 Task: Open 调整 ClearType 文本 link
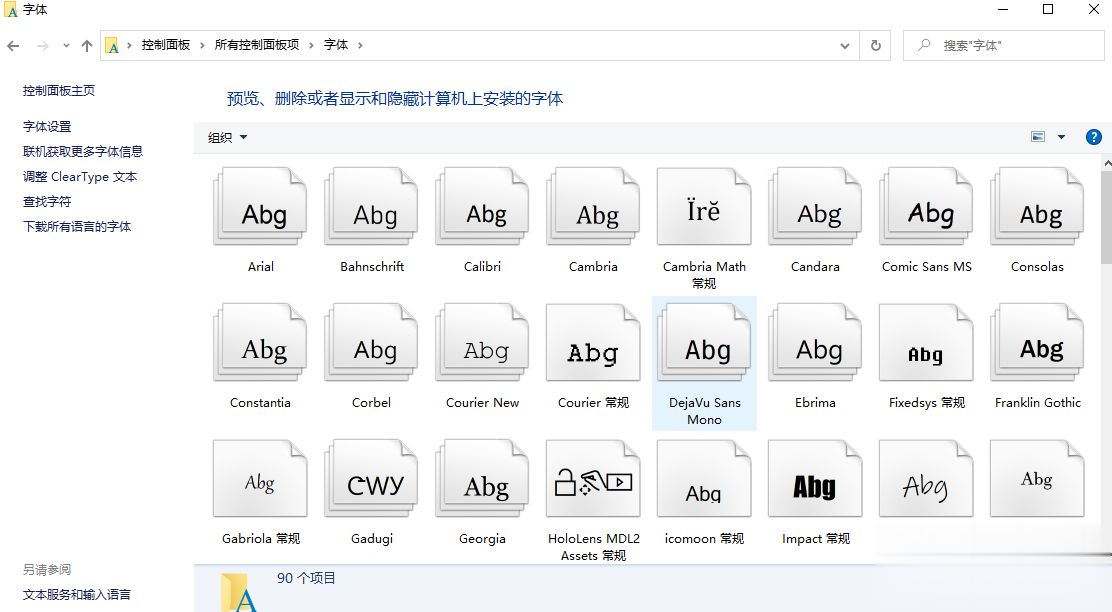tap(79, 177)
